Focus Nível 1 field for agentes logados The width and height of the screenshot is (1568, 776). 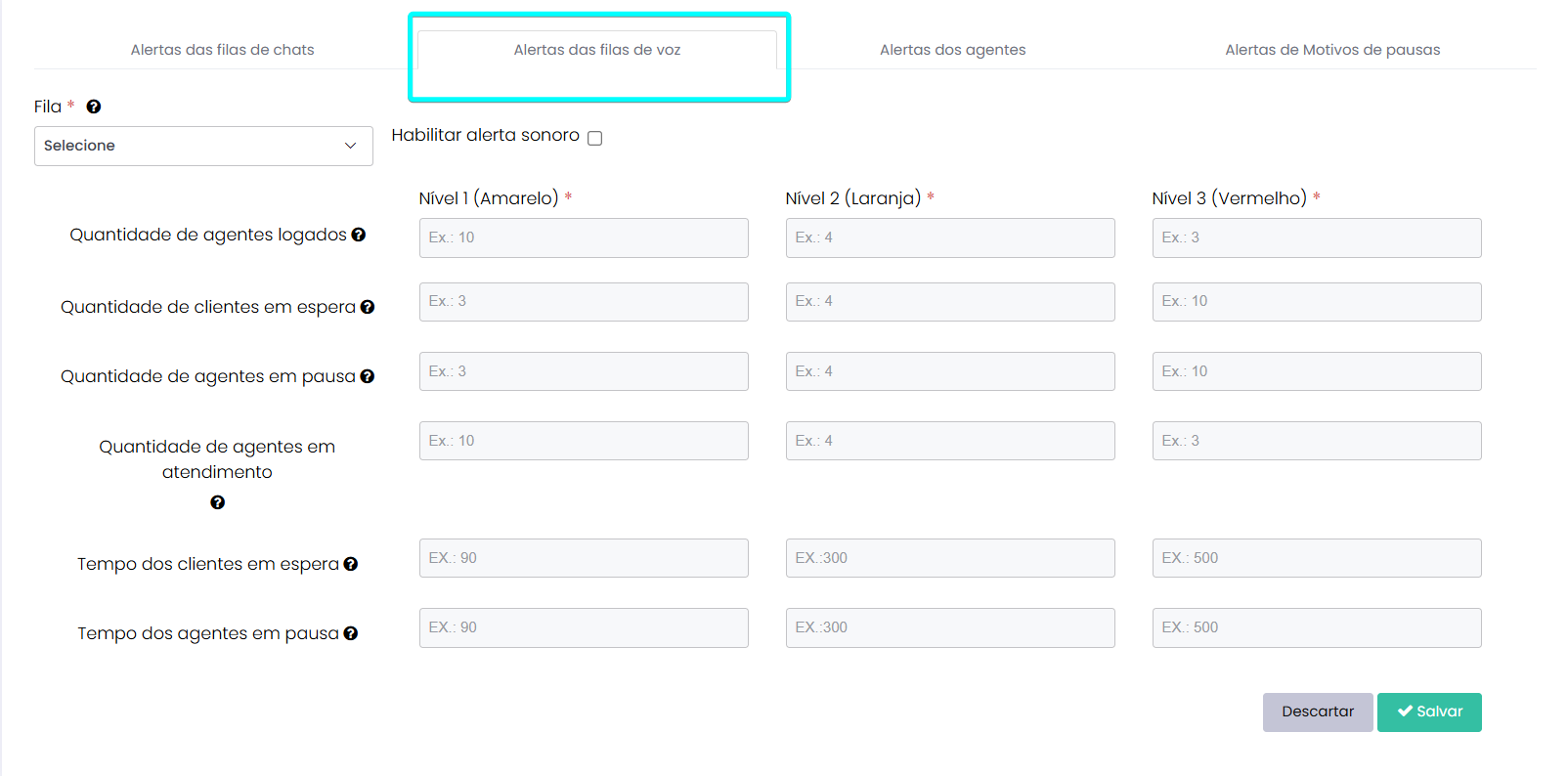(x=584, y=237)
